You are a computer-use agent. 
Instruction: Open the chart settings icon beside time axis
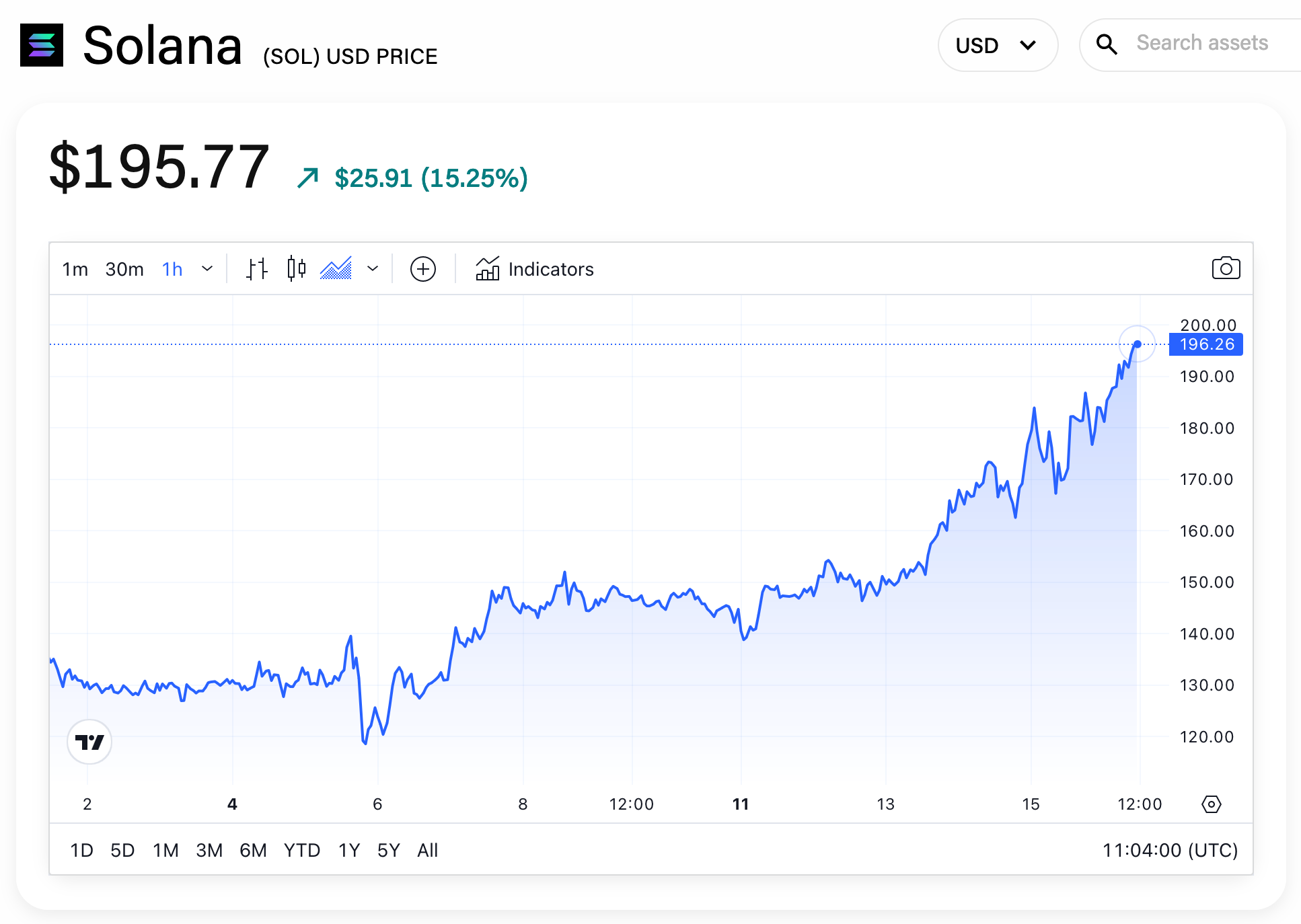click(x=1211, y=804)
